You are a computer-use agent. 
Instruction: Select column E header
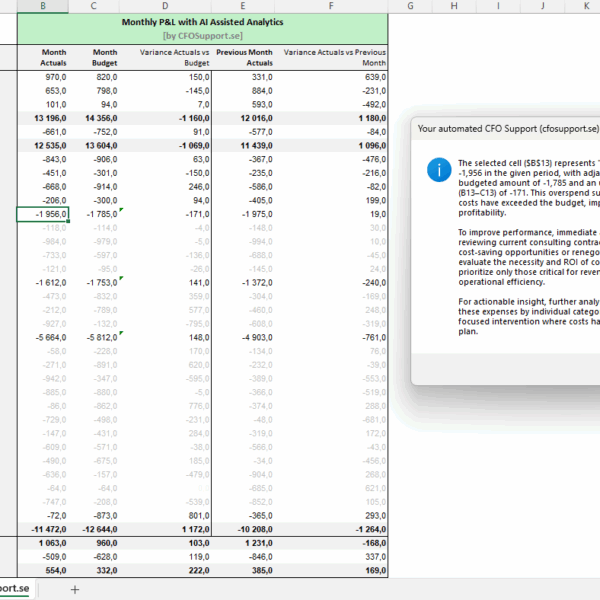tap(243, 6)
